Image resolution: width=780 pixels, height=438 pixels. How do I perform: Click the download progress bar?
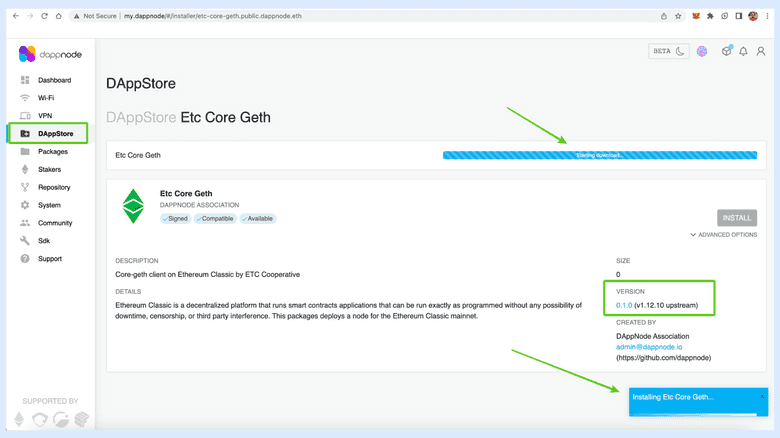click(x=599, y=155)
